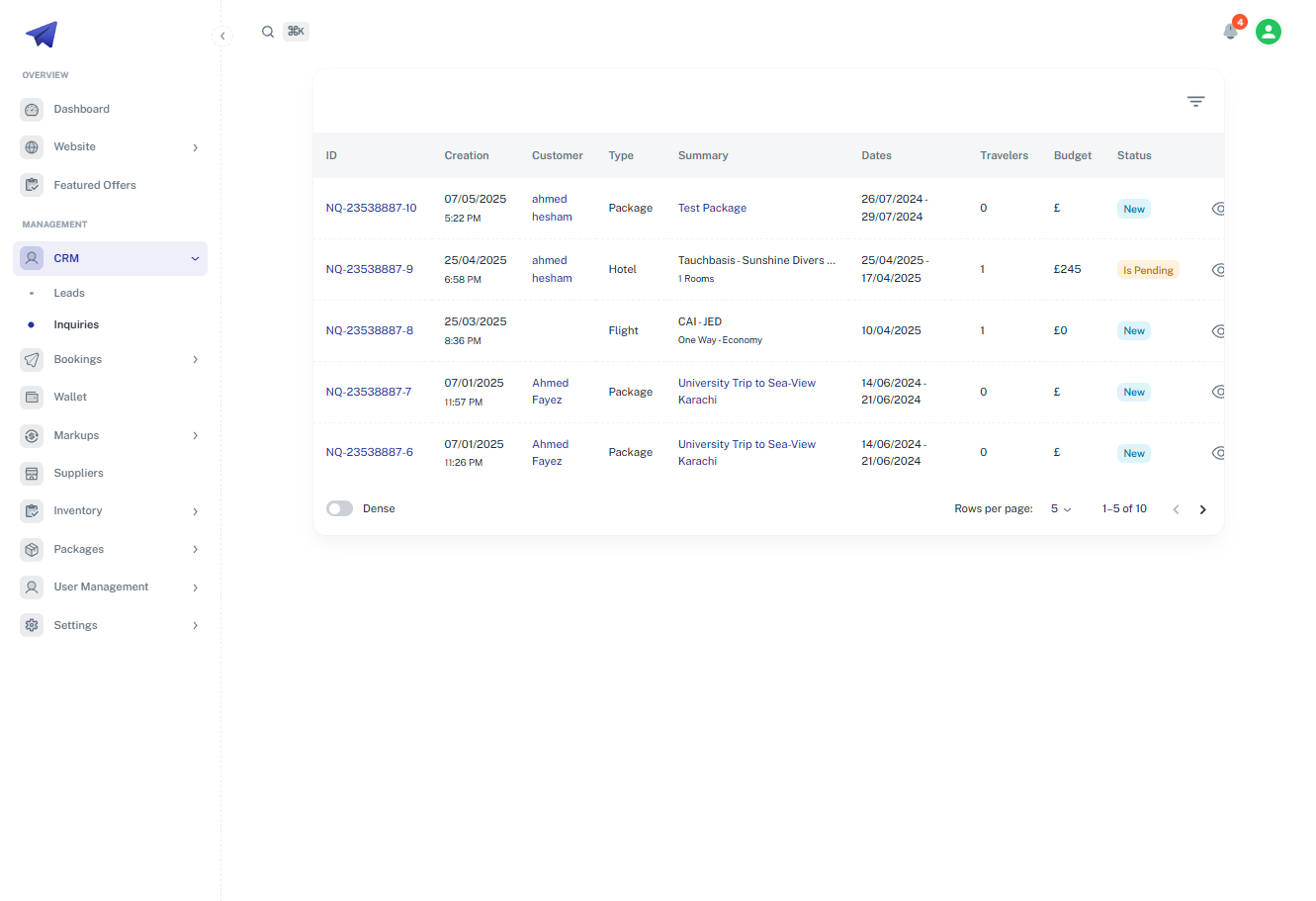Click the Travelers column header
This screenshot has height=901, width=1316.
(x=1004, y=155)
